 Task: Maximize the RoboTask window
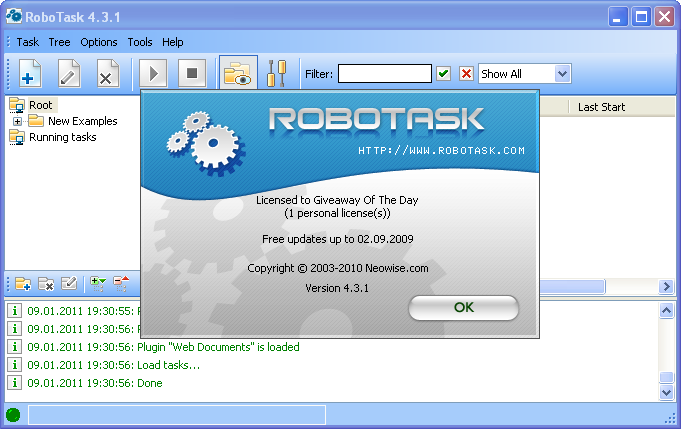tap(641, 17)
